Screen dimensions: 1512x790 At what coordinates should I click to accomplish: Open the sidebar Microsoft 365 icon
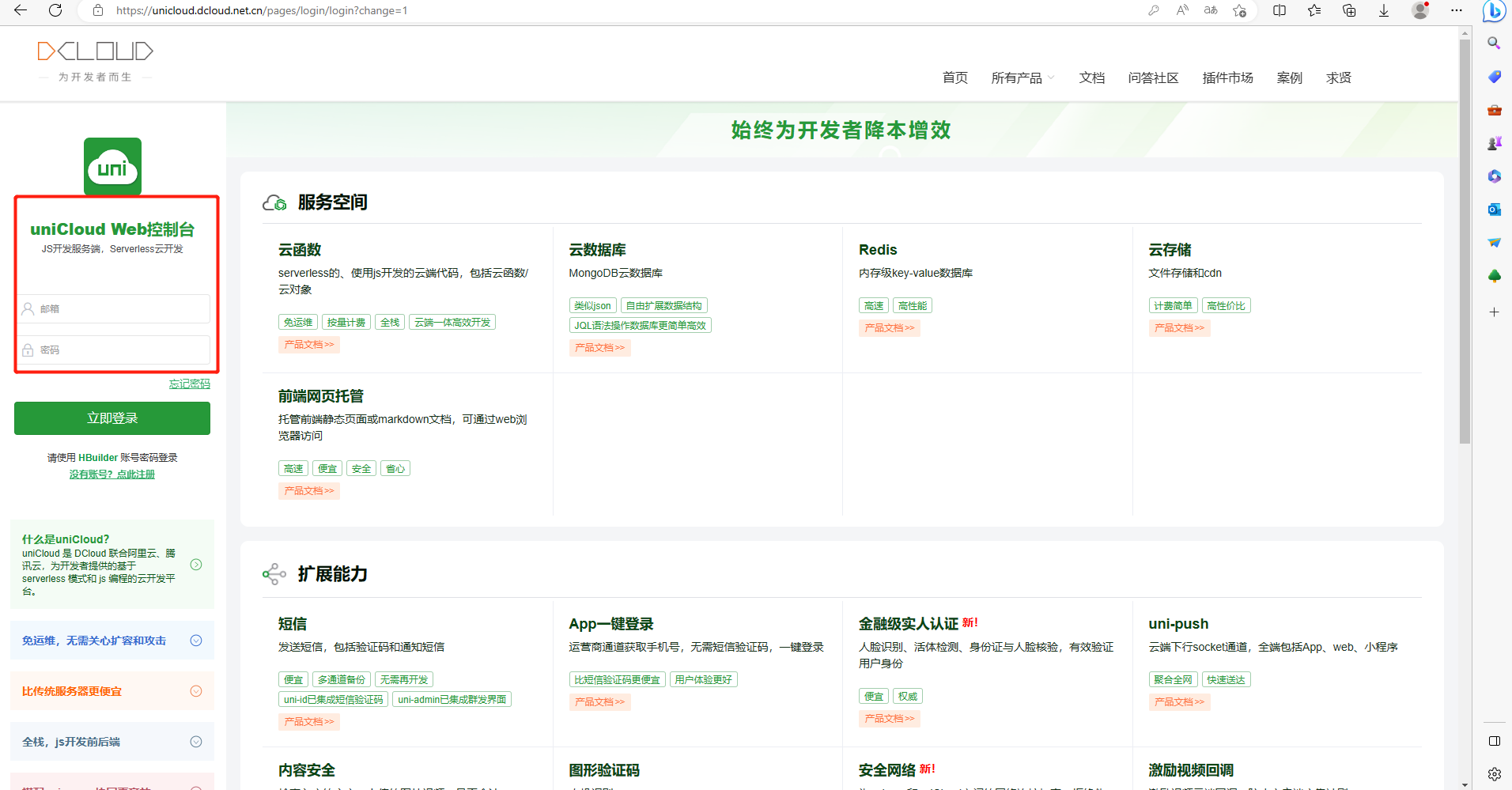point(1494,176)
